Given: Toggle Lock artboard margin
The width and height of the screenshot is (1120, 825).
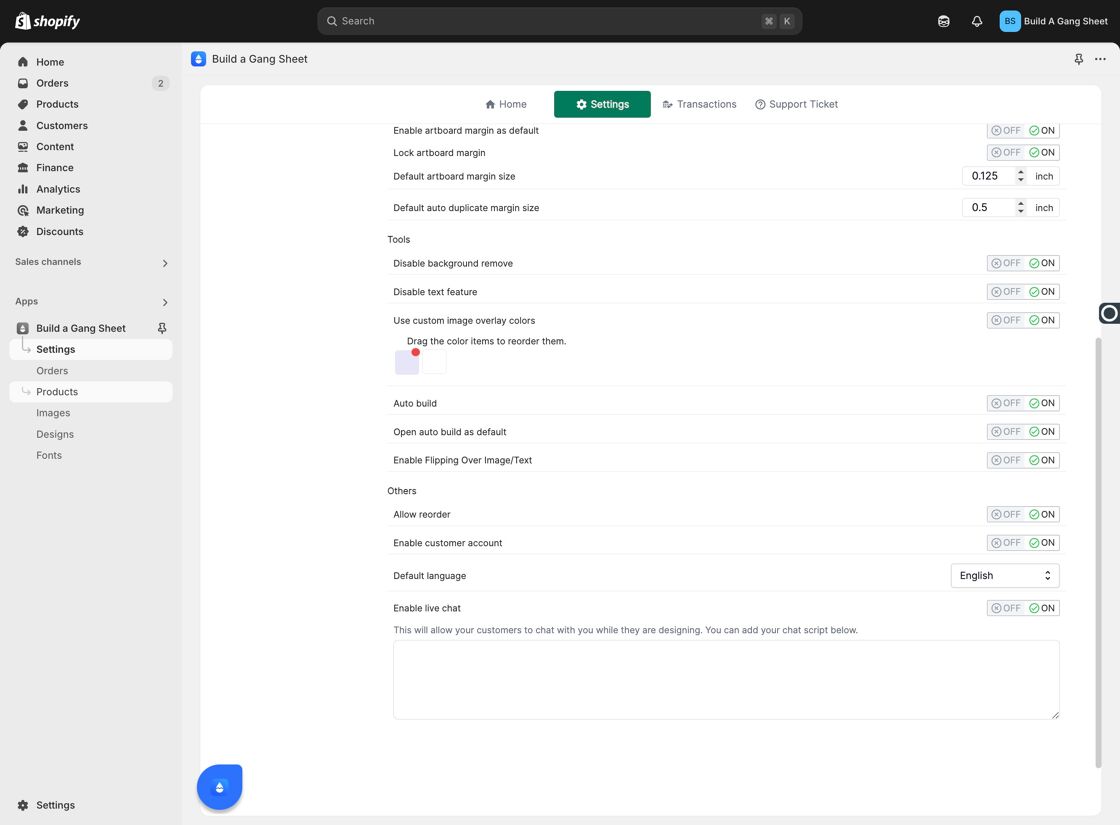Looking at the screenshot, I should click(1023, 152).
